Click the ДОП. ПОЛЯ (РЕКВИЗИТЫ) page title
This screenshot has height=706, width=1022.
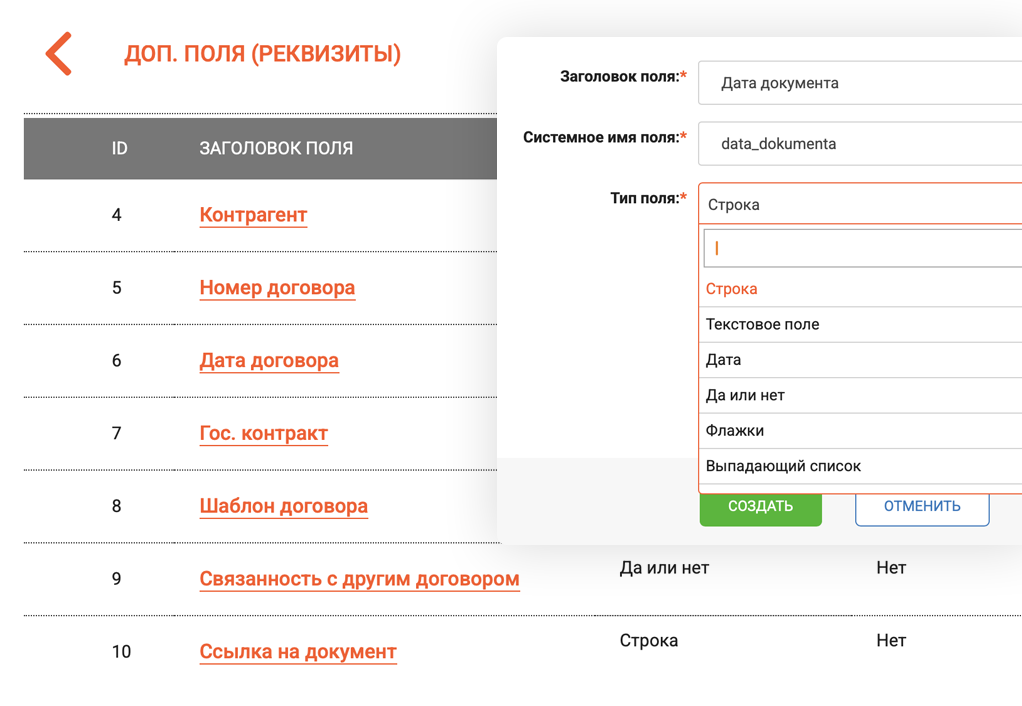point(263,53)
